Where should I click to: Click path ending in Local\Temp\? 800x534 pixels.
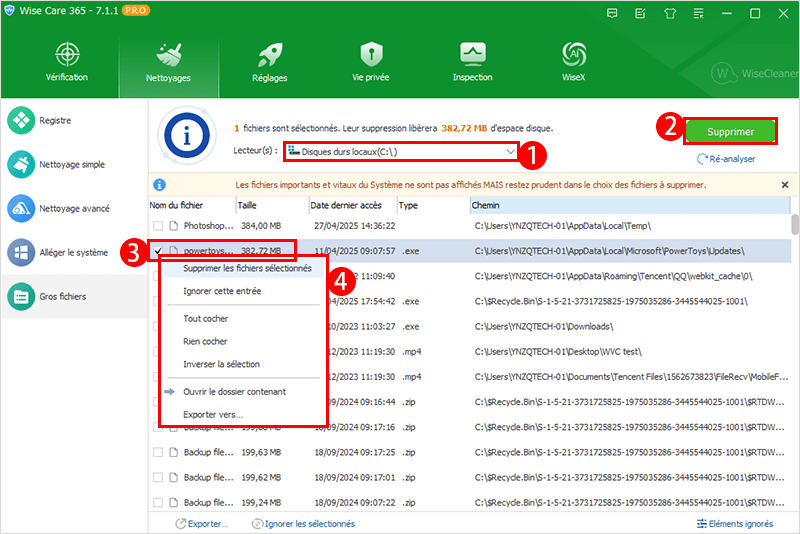(x=563, y=225)
